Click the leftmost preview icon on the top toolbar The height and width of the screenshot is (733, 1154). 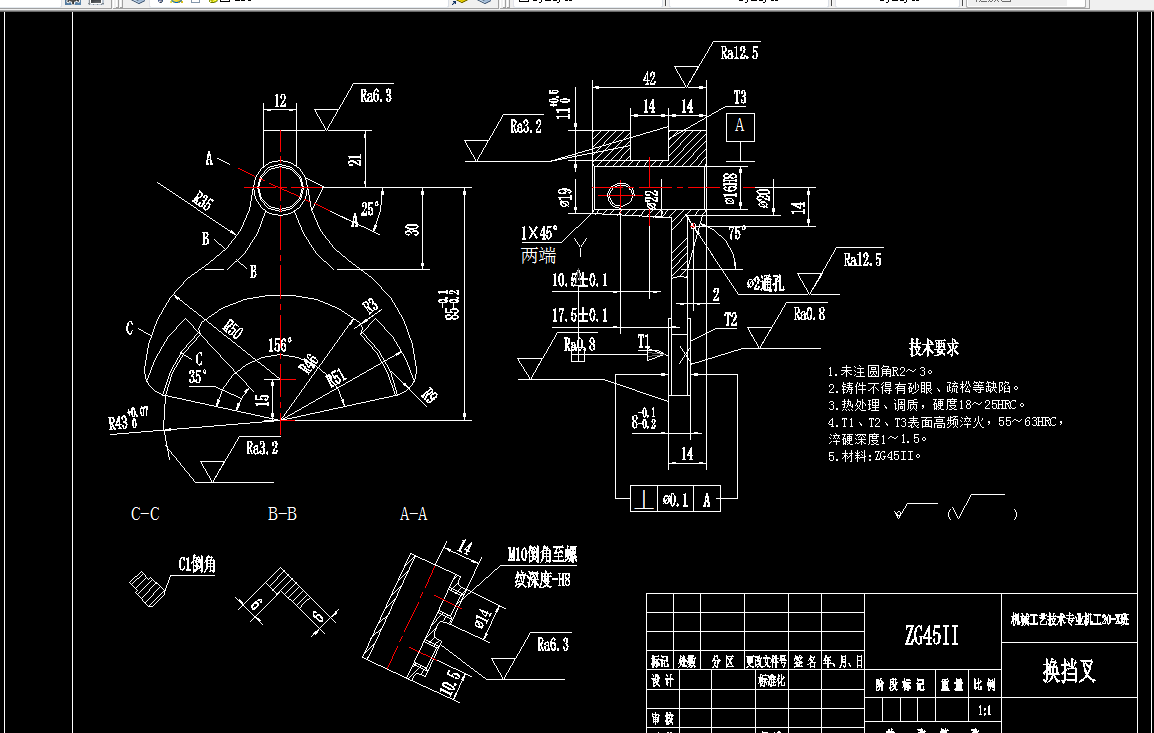(x=74, y=4)
